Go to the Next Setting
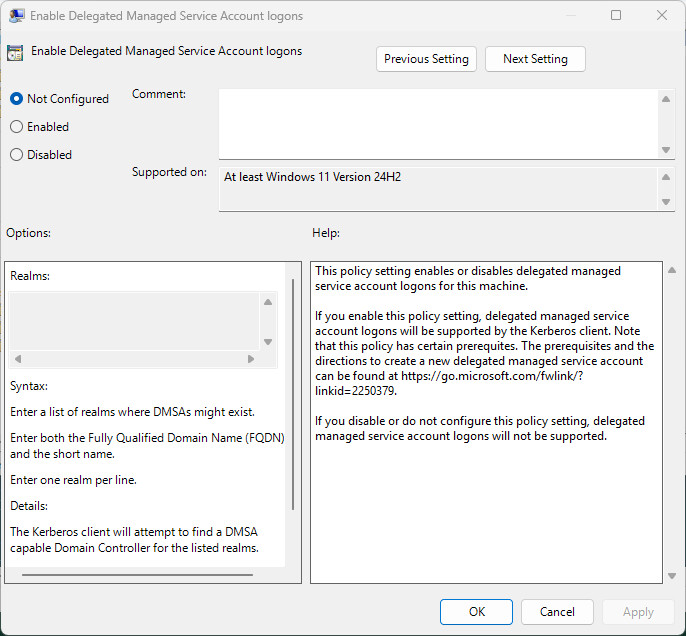 [535, 59]
